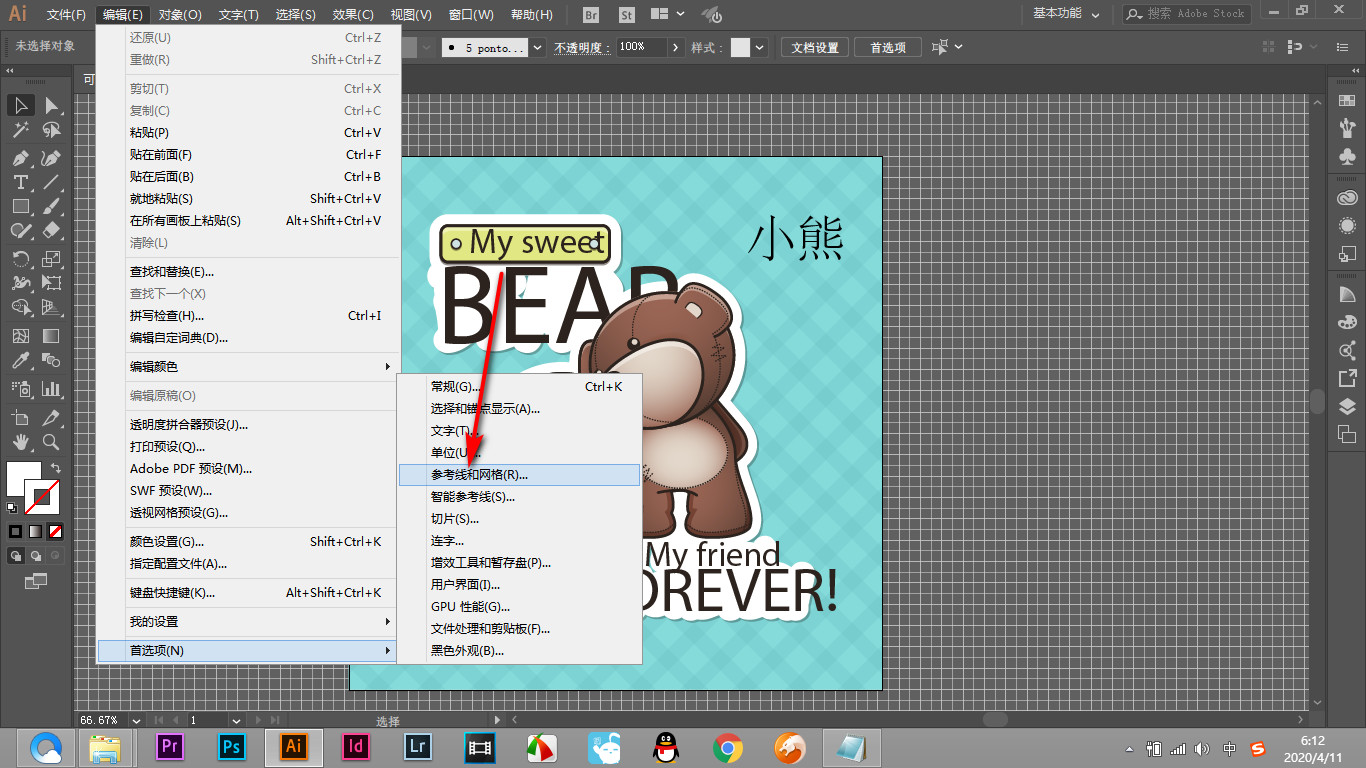The width and height of the screenshot is (1366, 768).
Task: Pick the Eyedropper tool
Action: pos(20,361)
